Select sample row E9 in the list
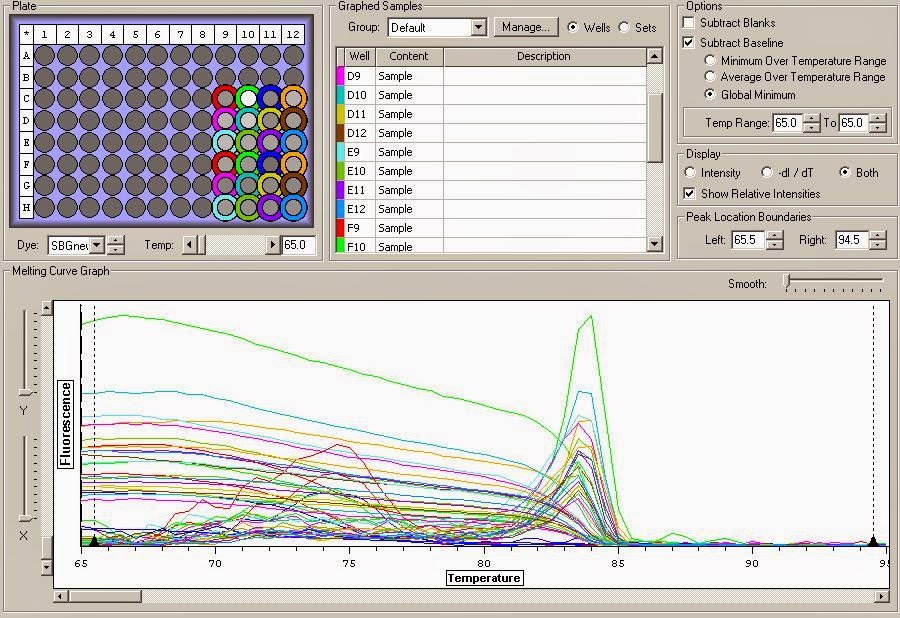 click(x=400, y=151)
